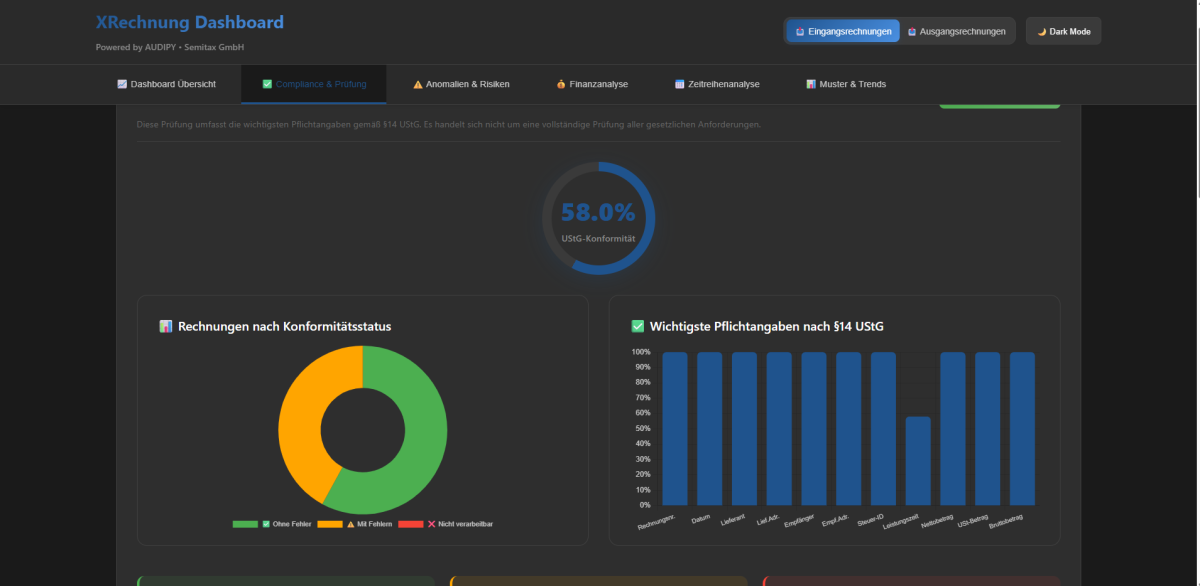This screenshot has width=1200, height=586.
Task: Click the chart icon in Dashboard Übersicht tab
Action: point(122,84)
